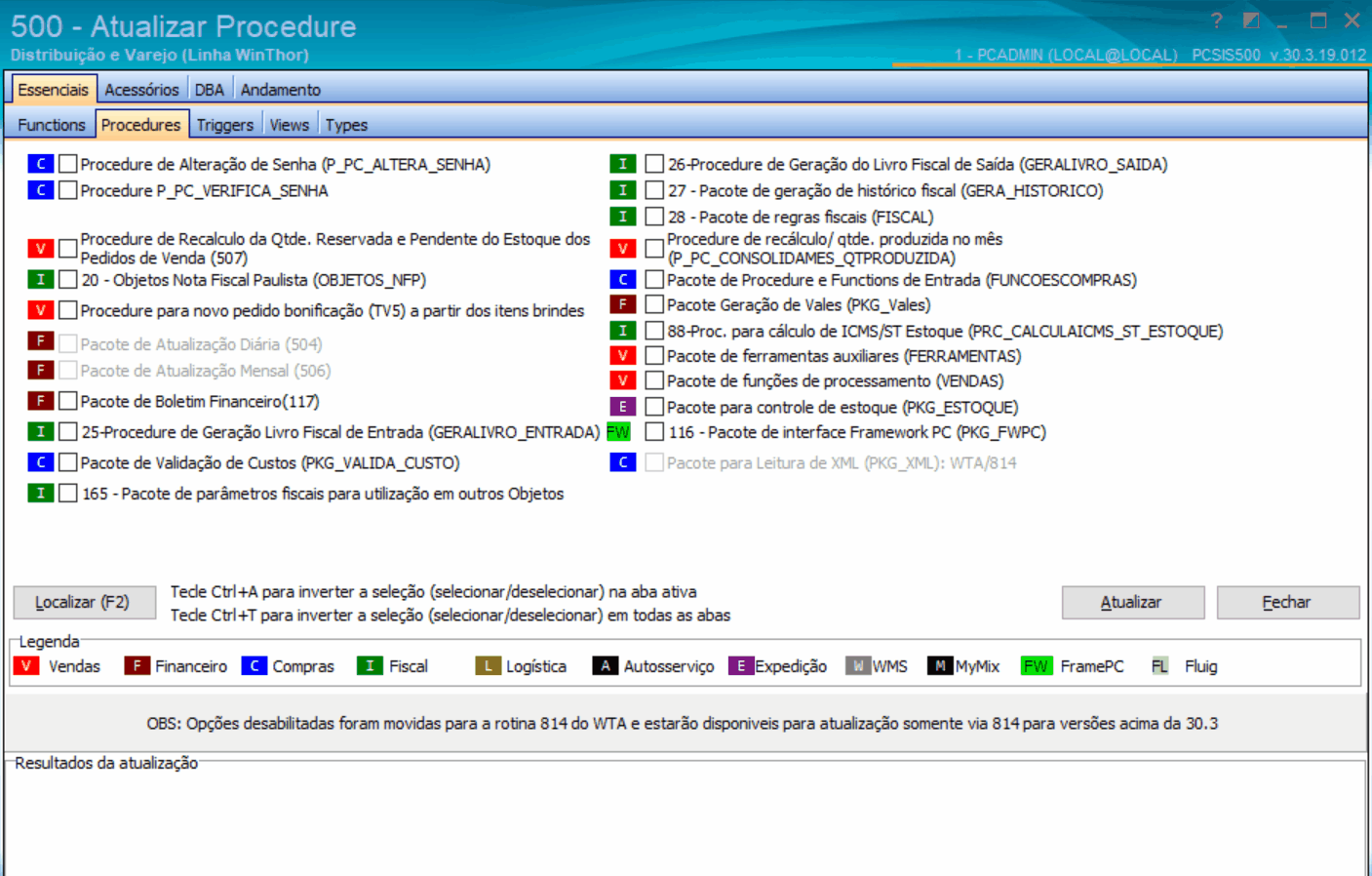The image size is (1372, 876).
Task: Check Pacote de ferramentas auxiliares (FERRAMENTAS)
Action: tap(654, 356)
